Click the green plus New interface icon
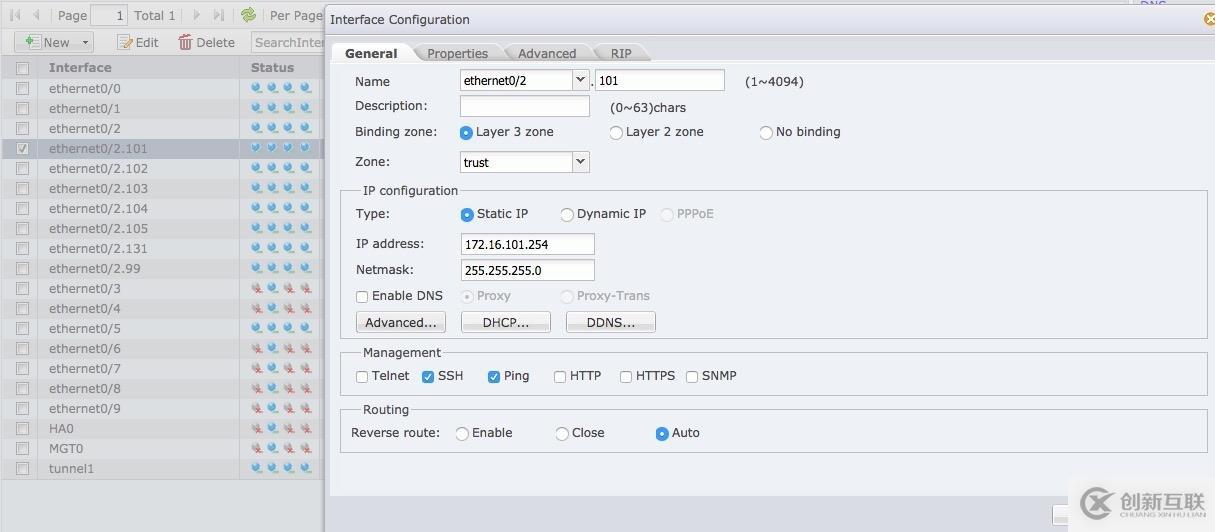Screen dimensions: 1215x532 point(32,42)
